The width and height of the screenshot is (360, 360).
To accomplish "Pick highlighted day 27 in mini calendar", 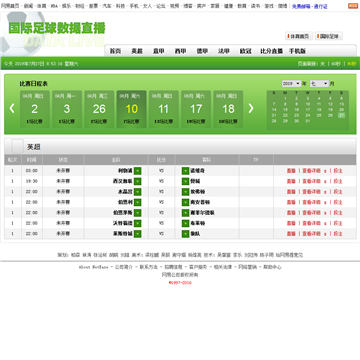I will [x=341, y=115].
